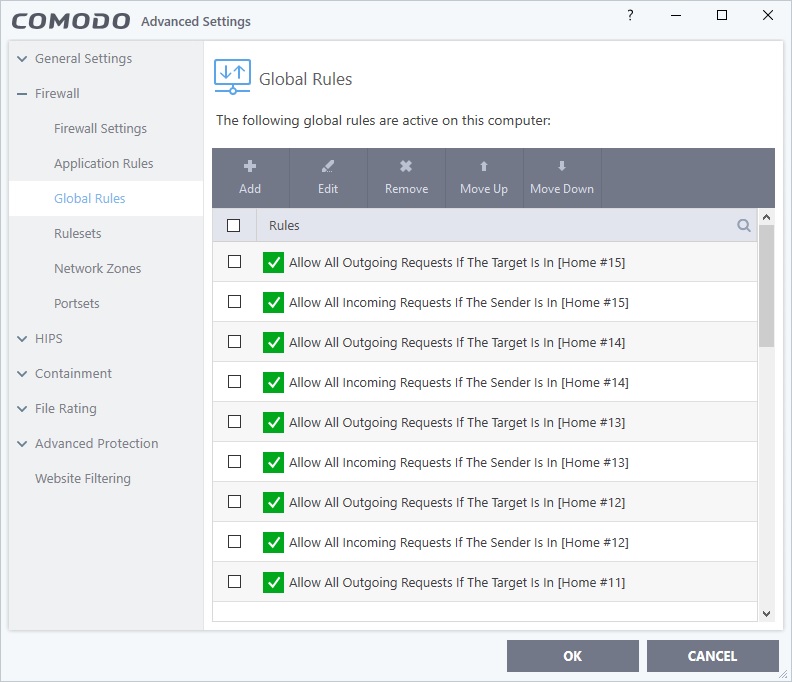
Task: Check the box for Outgoing Home #12 rule
Action: pyautogui.click(x=235, y=501)
